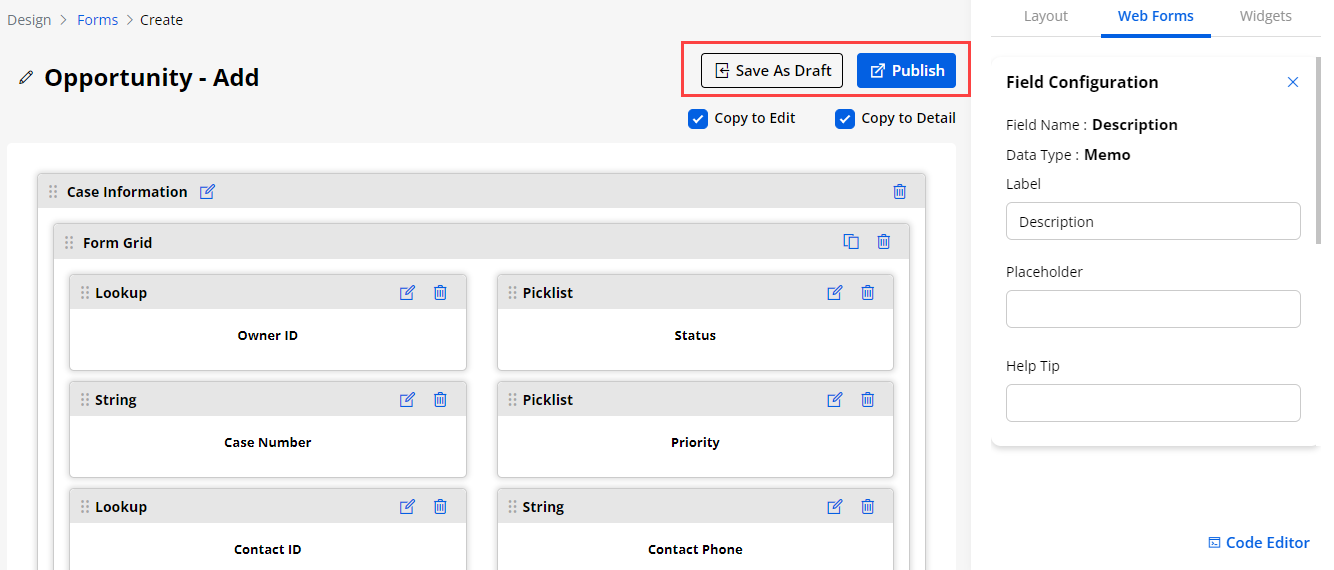Duplicate the Form Grid
1334x570 pixels.
[x=851, y=242]
